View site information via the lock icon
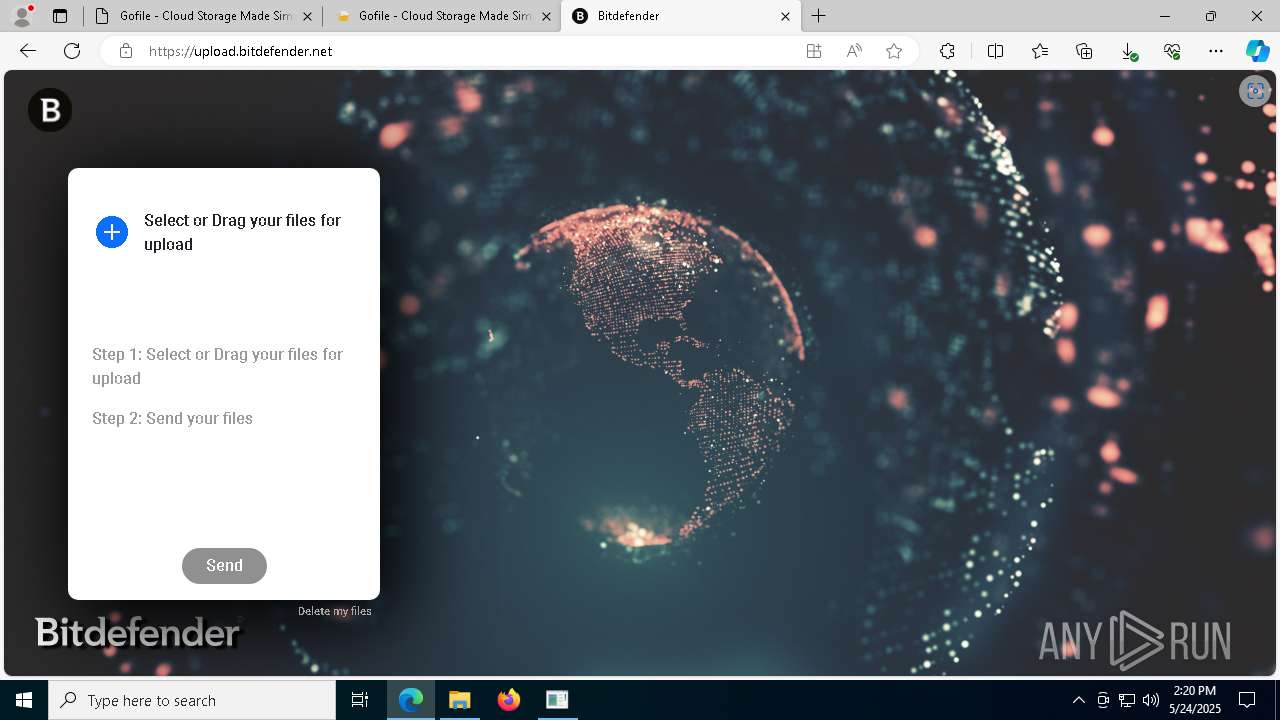The height and width of the screenshot is (720, 1280). tap(126, 51)
